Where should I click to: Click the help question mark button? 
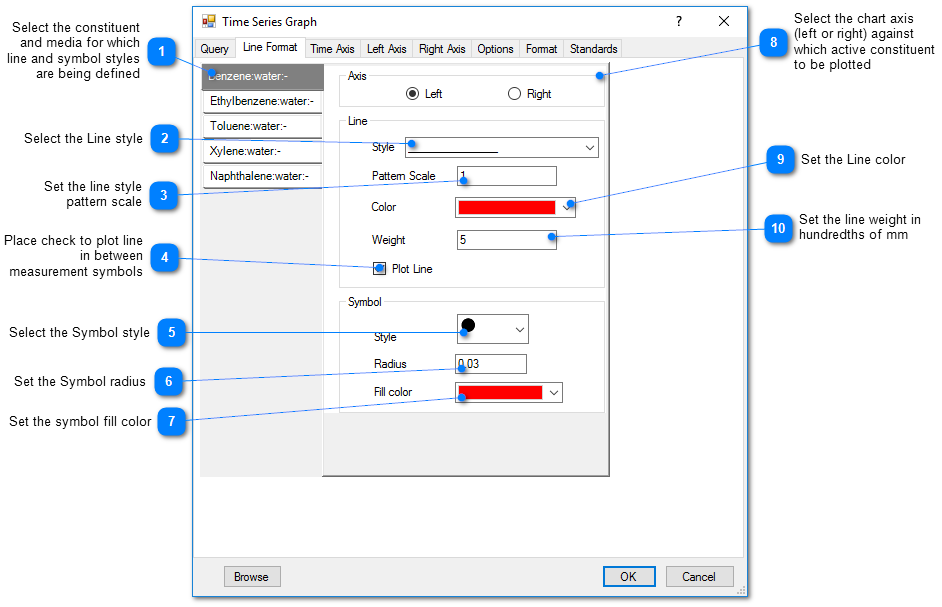click(x=678, y=21)
